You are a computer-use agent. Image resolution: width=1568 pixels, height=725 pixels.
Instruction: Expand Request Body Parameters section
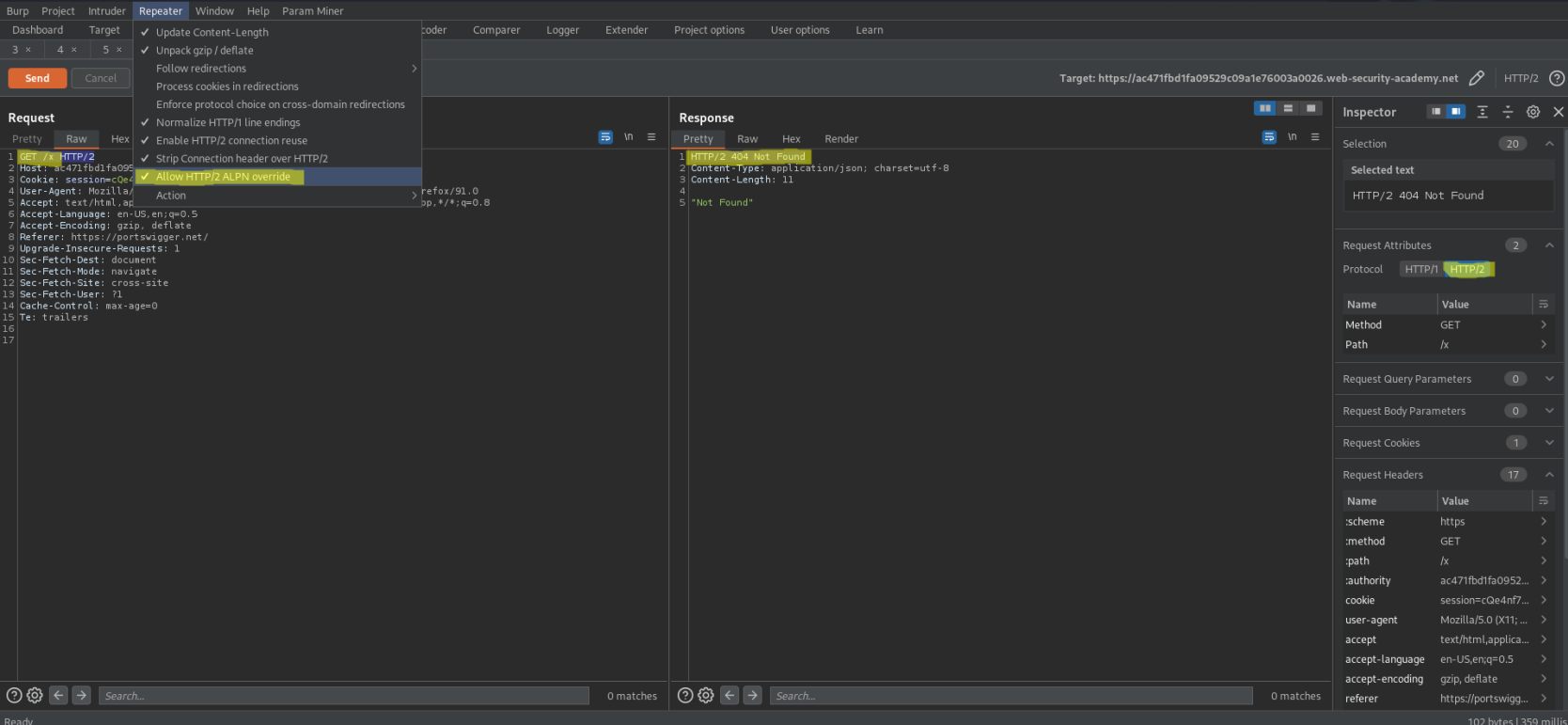point(1549,411)
